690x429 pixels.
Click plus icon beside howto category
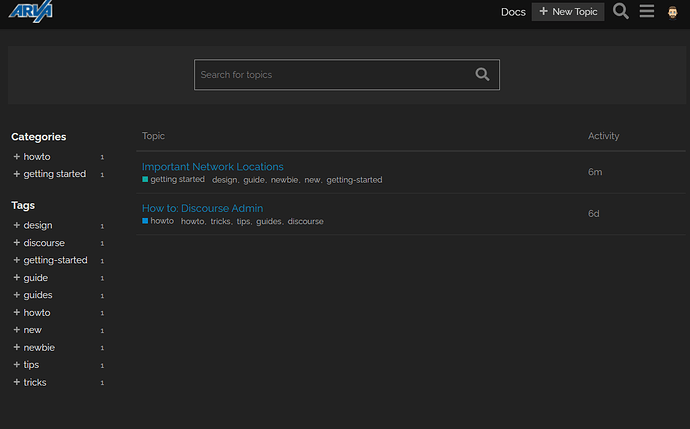17,157
